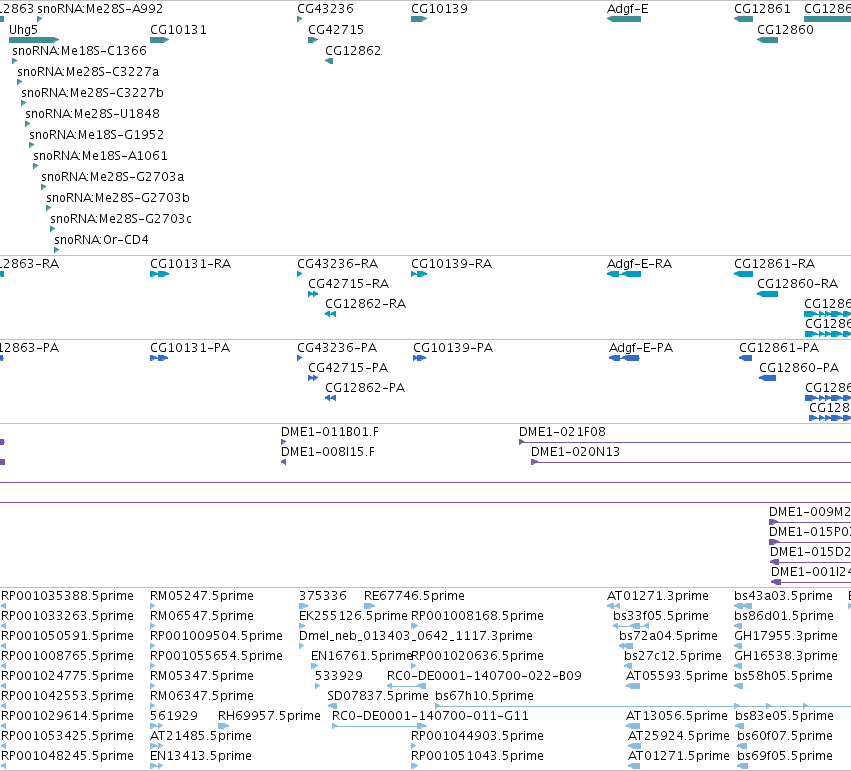Select the CG10139-RA transcript glyph
This screenshot has width=851, height=771.
[x=419, y=274]
